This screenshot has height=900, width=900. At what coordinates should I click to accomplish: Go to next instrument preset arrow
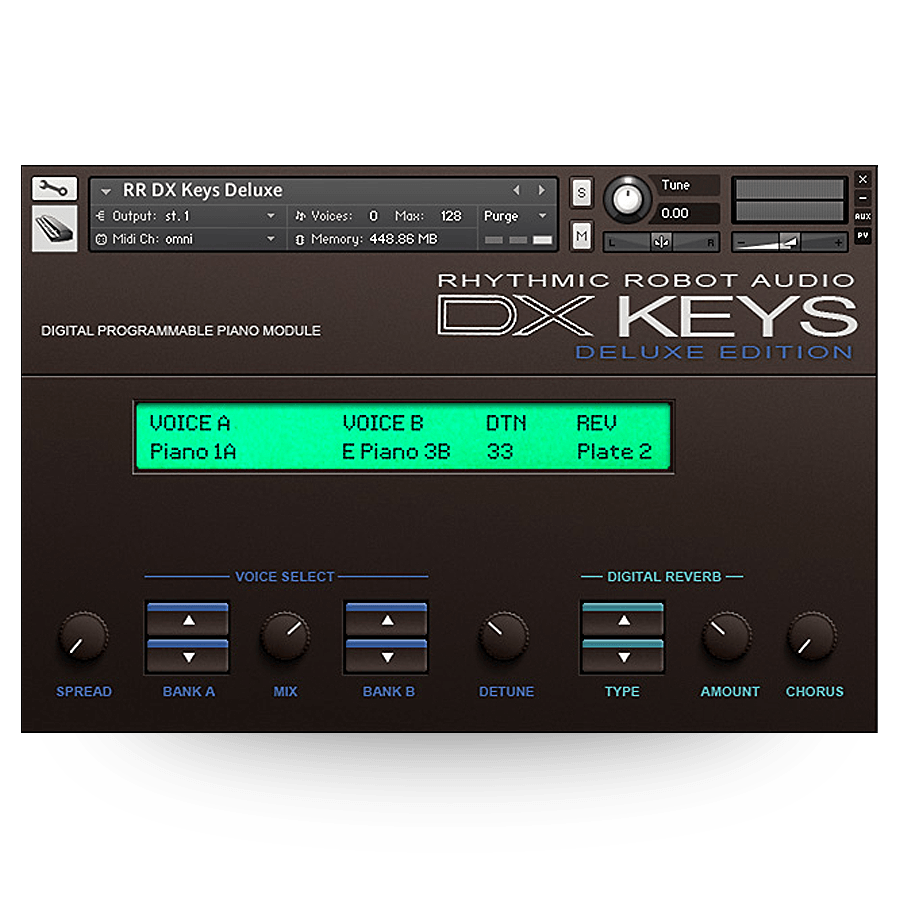pyautogui.click(x=541, y=190)
